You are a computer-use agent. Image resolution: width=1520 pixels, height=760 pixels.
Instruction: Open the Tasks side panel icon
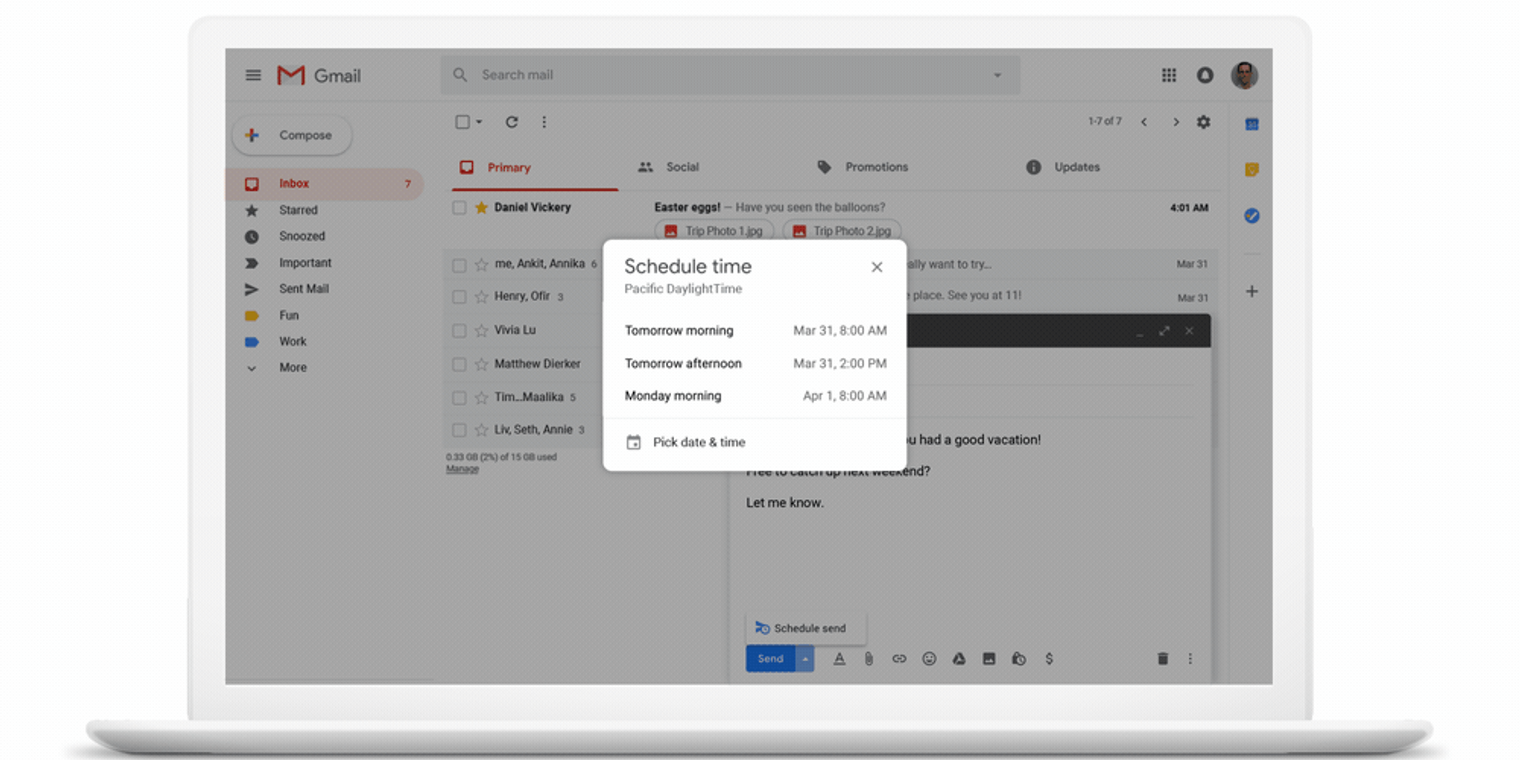[1251, 215]
